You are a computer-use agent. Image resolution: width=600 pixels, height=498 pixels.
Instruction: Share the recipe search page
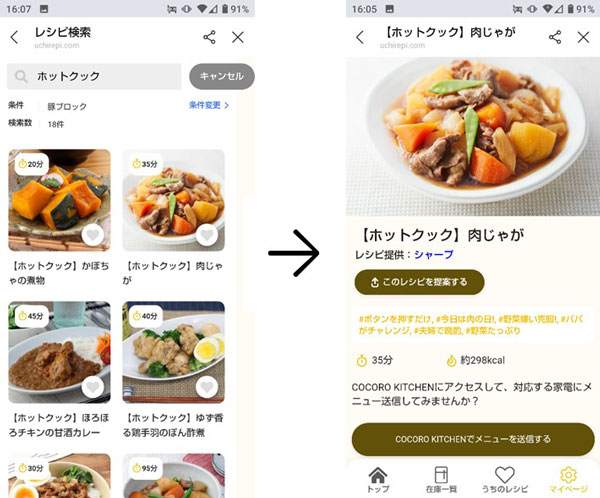209,37
